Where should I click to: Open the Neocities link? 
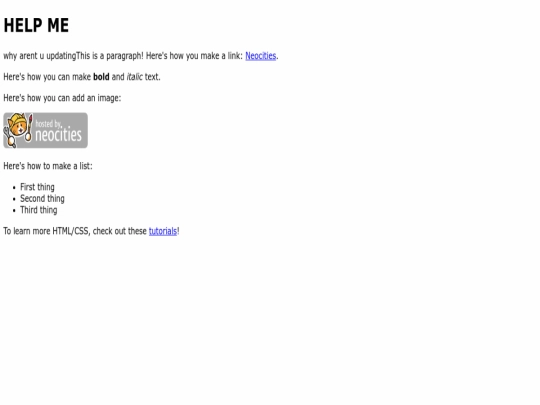click(261, 56)
